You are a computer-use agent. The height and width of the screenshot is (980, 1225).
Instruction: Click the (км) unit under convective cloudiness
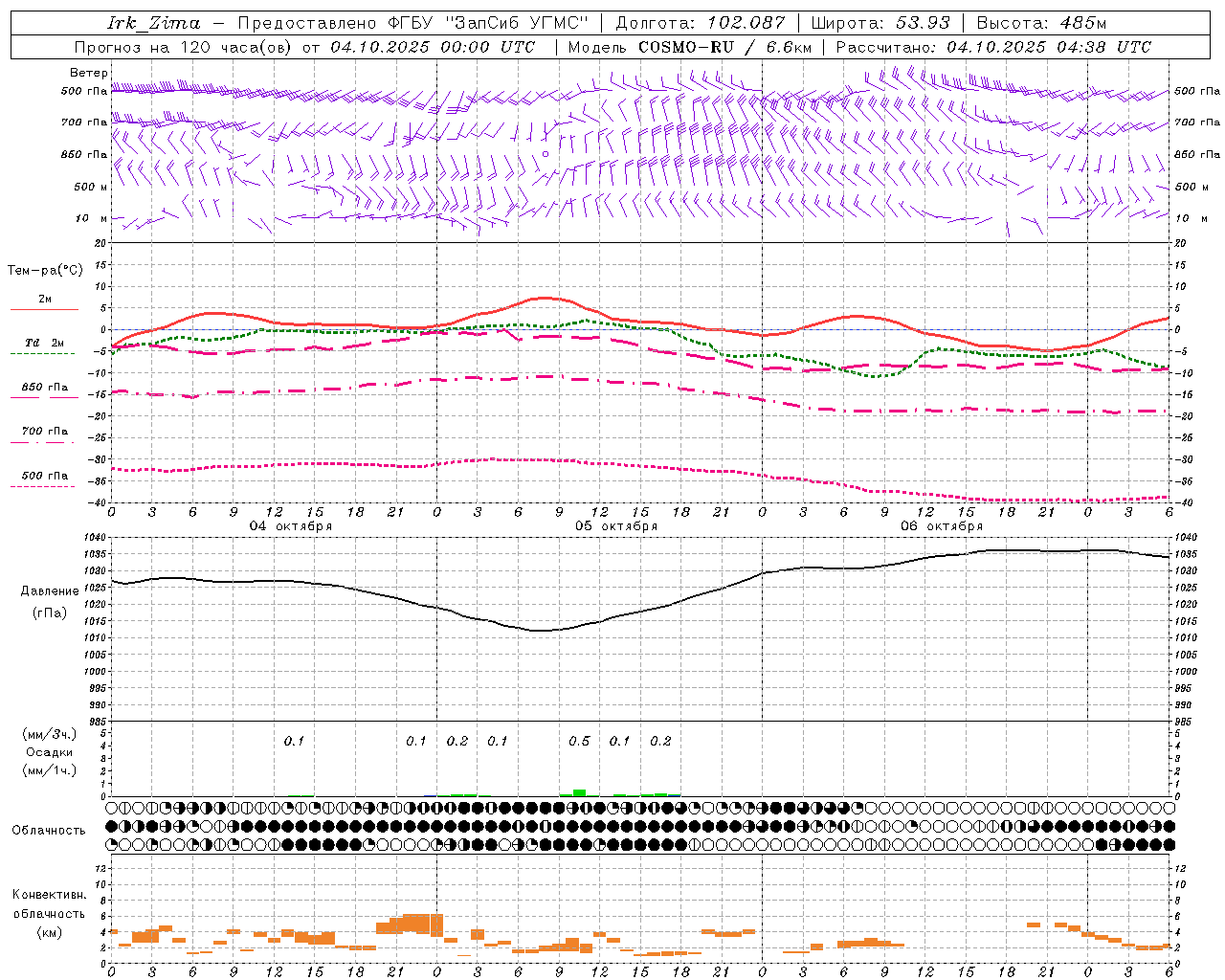click(49, 932)
